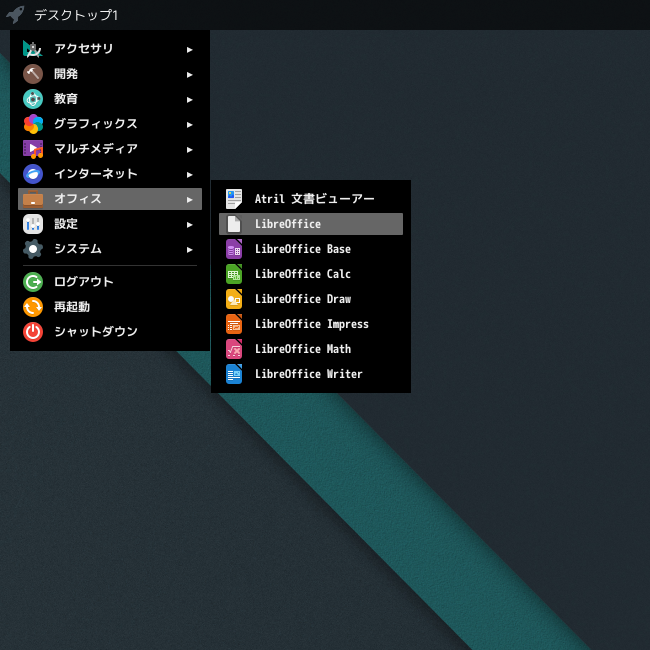The width and height of the screenshot is (650, 650).
Task: Click the blue globe インターネット icon
Action: click(33, 174)
